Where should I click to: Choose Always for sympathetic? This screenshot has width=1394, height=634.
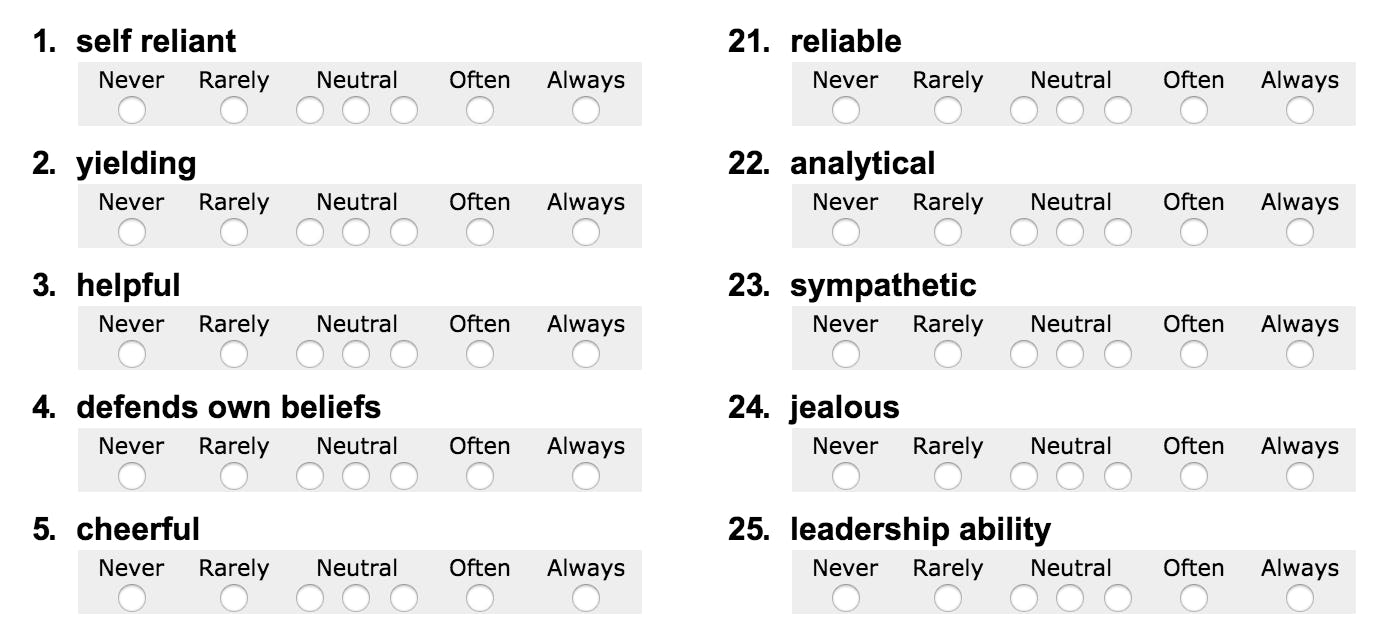(1300, 354)
